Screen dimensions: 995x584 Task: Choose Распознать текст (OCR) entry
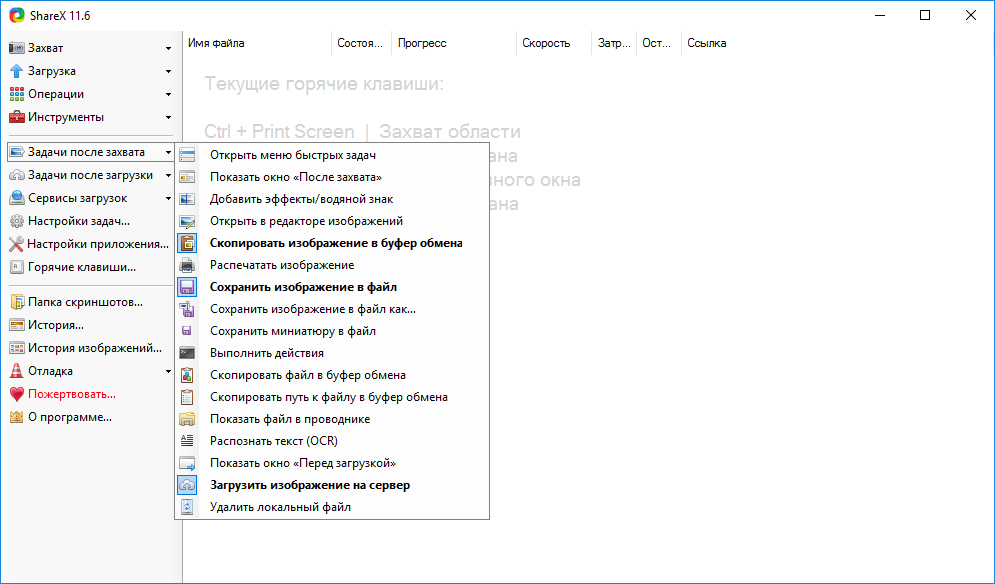pyautogui.click(x=332, y=441)
